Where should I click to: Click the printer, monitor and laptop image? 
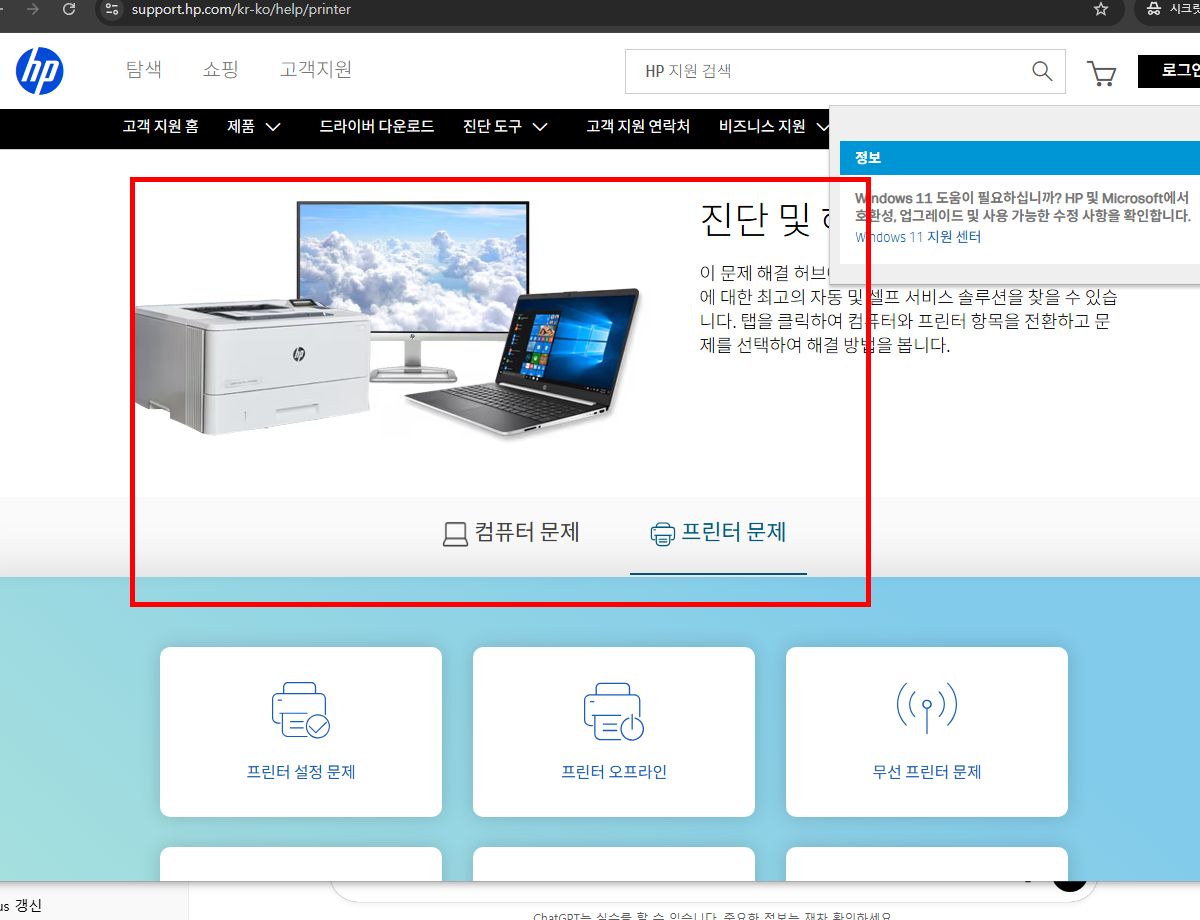pyautogui.click(x=388, y=318)
